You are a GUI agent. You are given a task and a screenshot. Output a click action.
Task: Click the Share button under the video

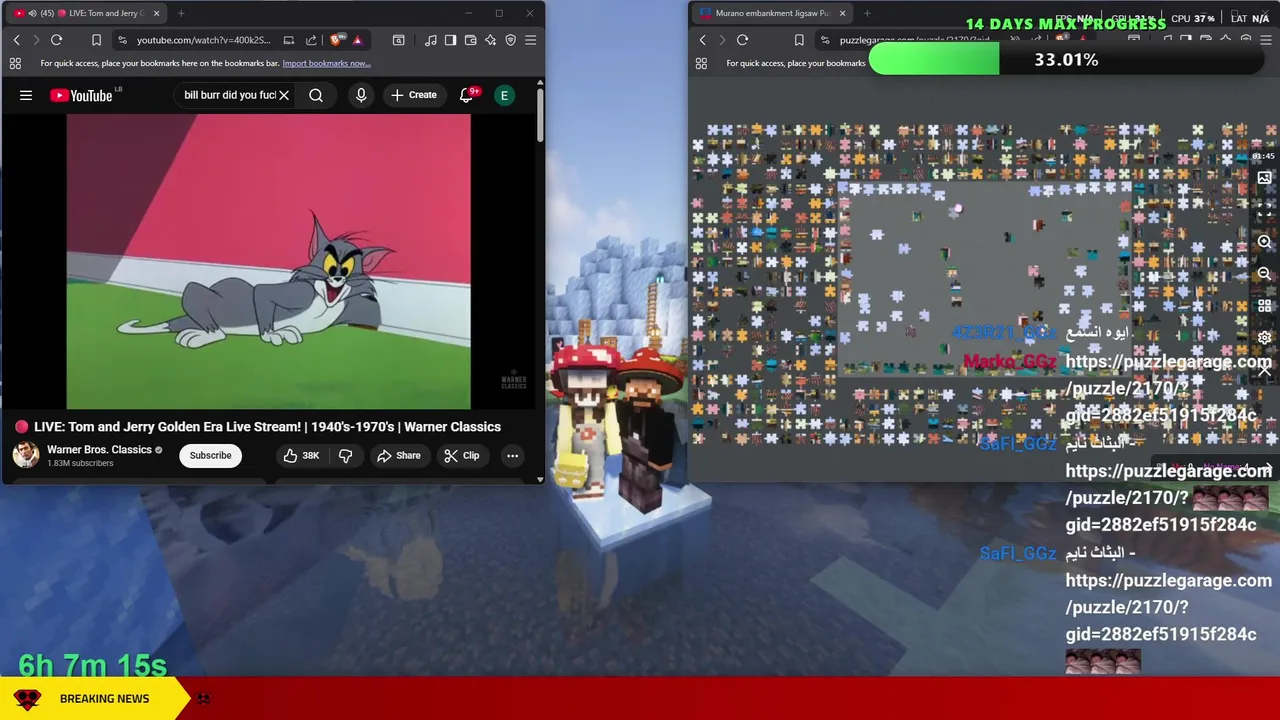click(x=398, y=455)
